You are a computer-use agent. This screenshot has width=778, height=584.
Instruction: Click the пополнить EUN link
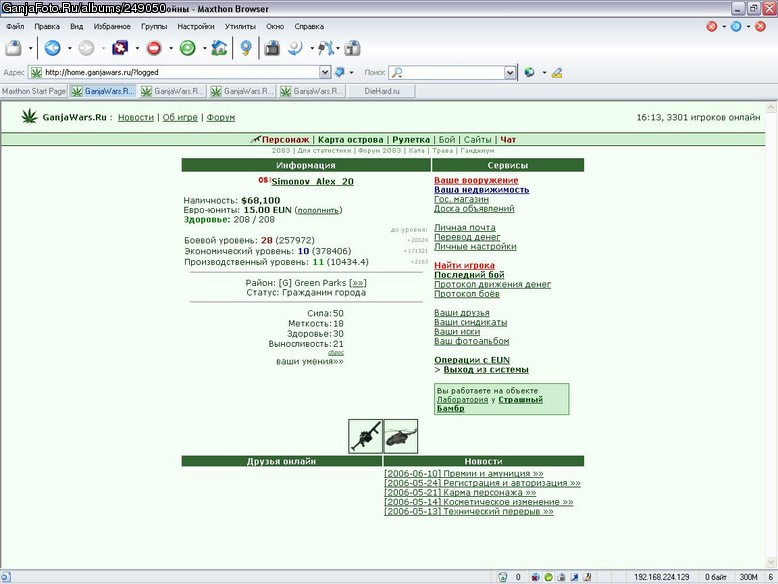click(318, 210)
